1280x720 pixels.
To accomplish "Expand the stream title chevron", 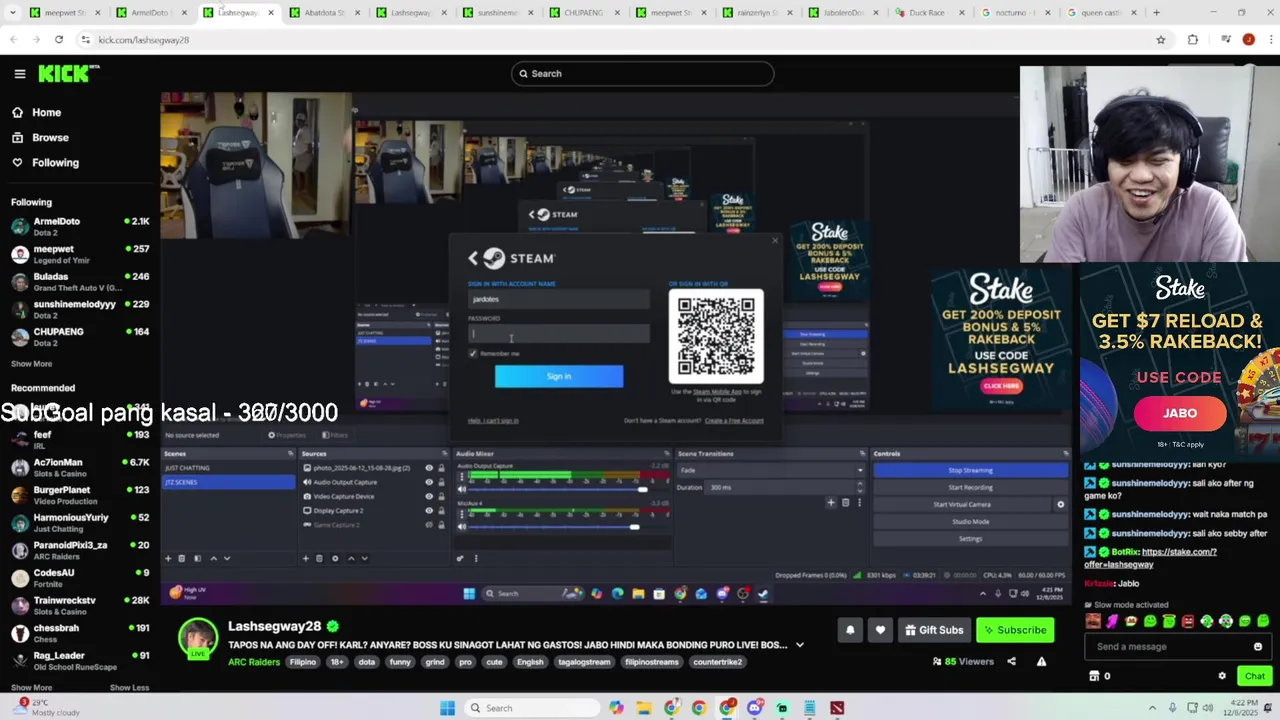I will click(x=799, y=645).
